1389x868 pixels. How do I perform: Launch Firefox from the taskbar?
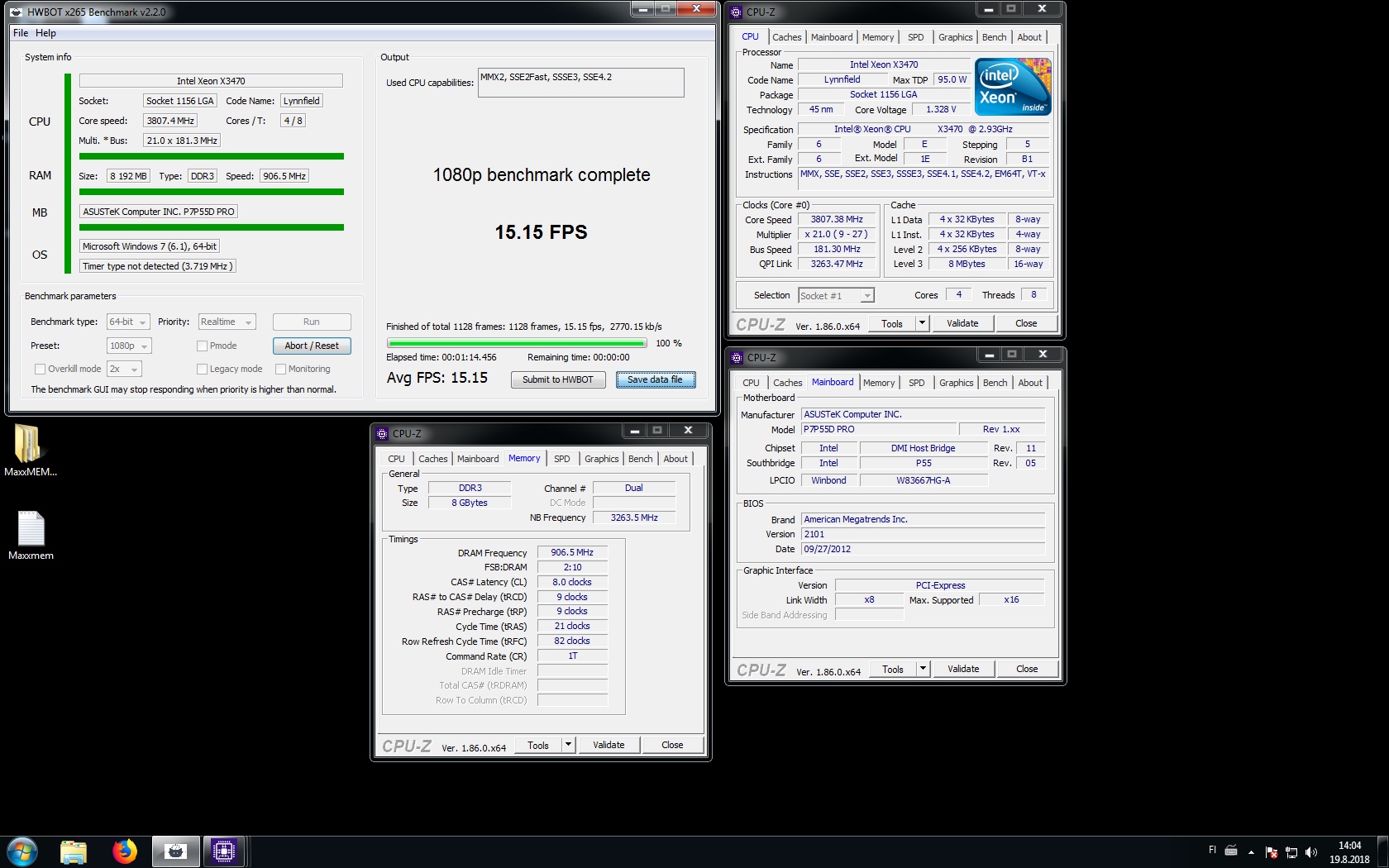coord(125,851)
